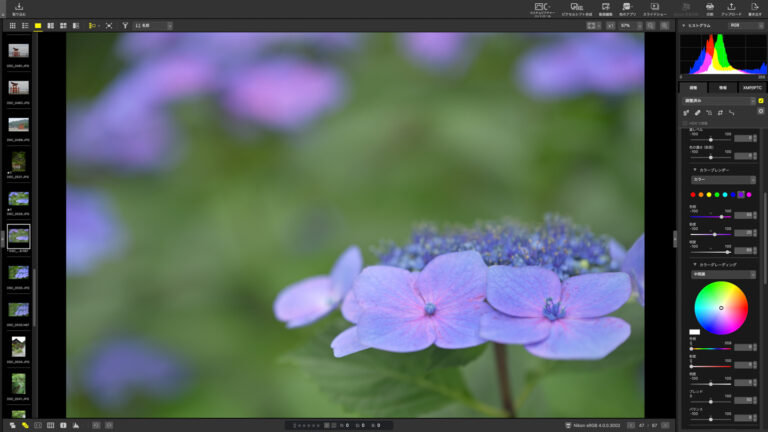This screenshot has width=768, height=432.
Task: Open the zoom percentage dropdown
Action: 630,25
